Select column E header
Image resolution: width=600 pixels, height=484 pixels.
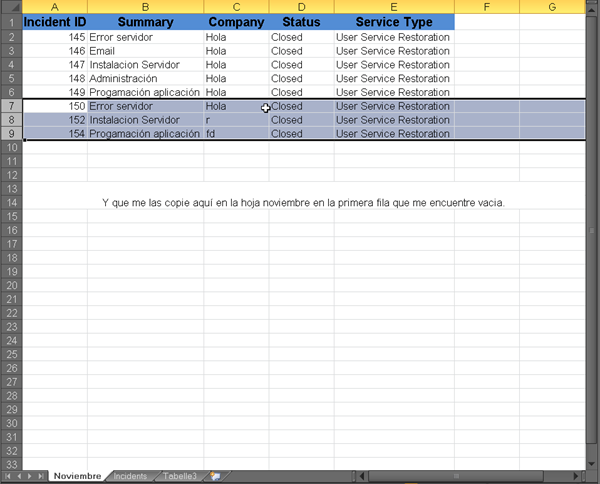394,7
